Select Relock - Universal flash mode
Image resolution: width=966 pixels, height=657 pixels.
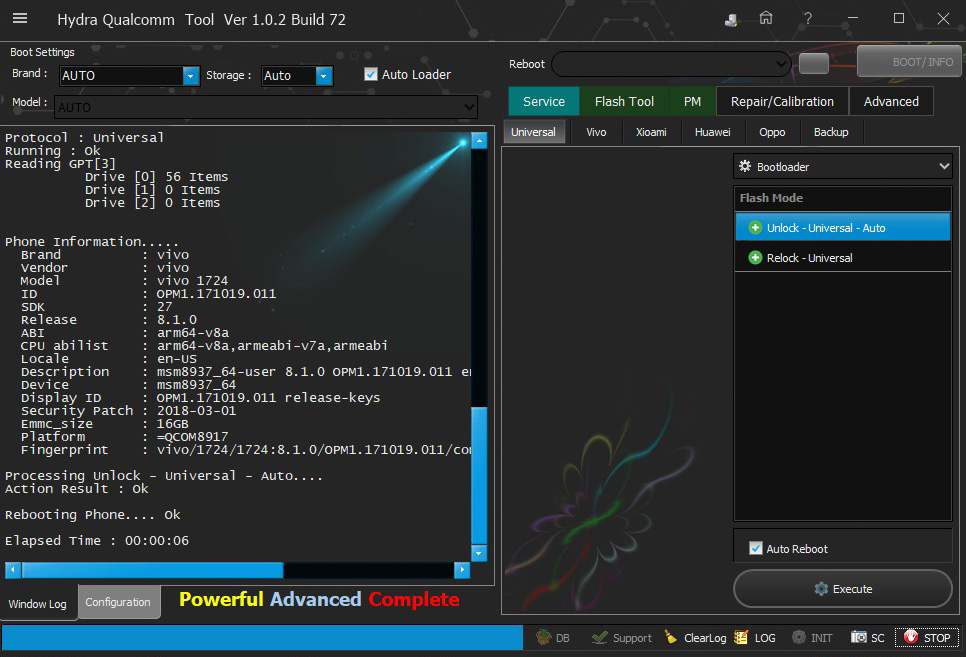[x=843, y=258]
